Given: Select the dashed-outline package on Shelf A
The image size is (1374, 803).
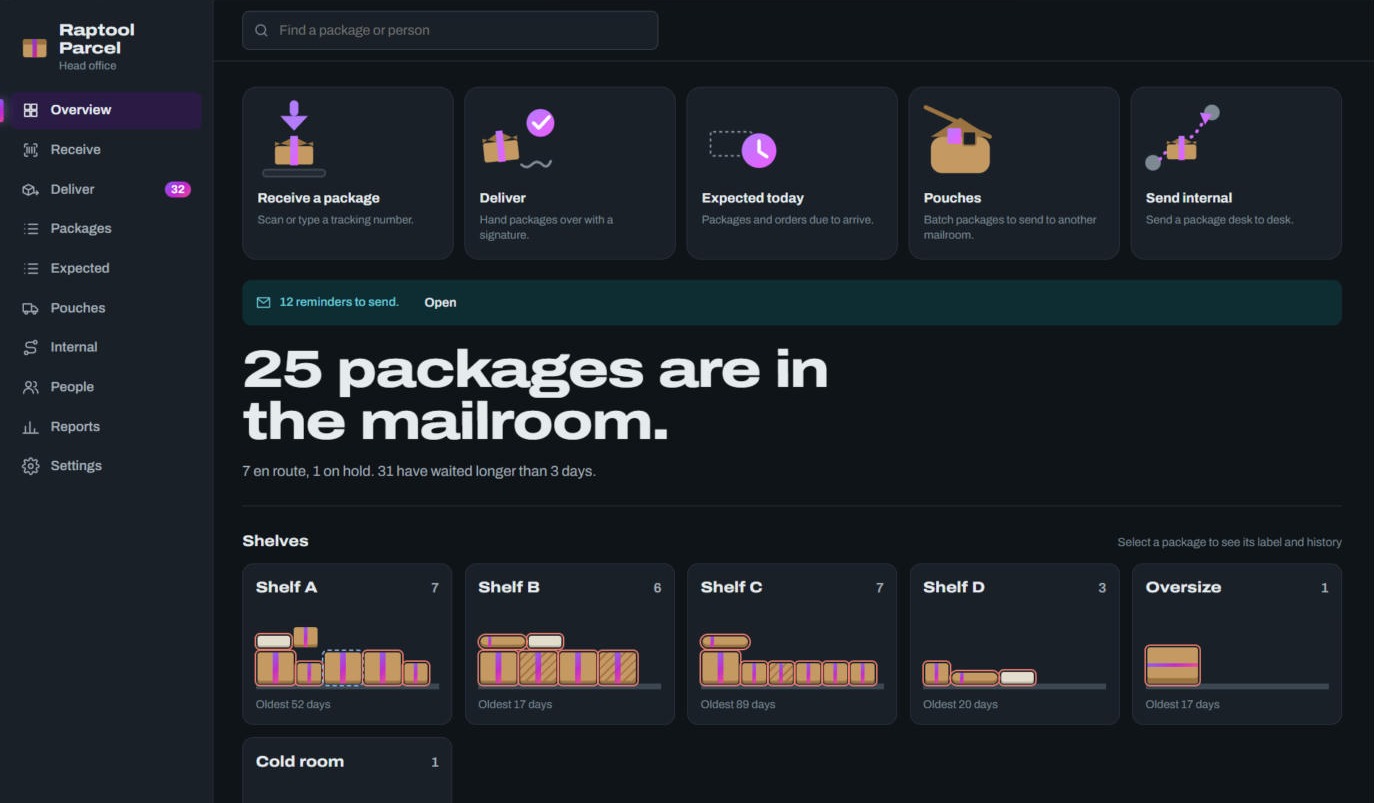Looking at the screenshot, I should tap(343, 668).
